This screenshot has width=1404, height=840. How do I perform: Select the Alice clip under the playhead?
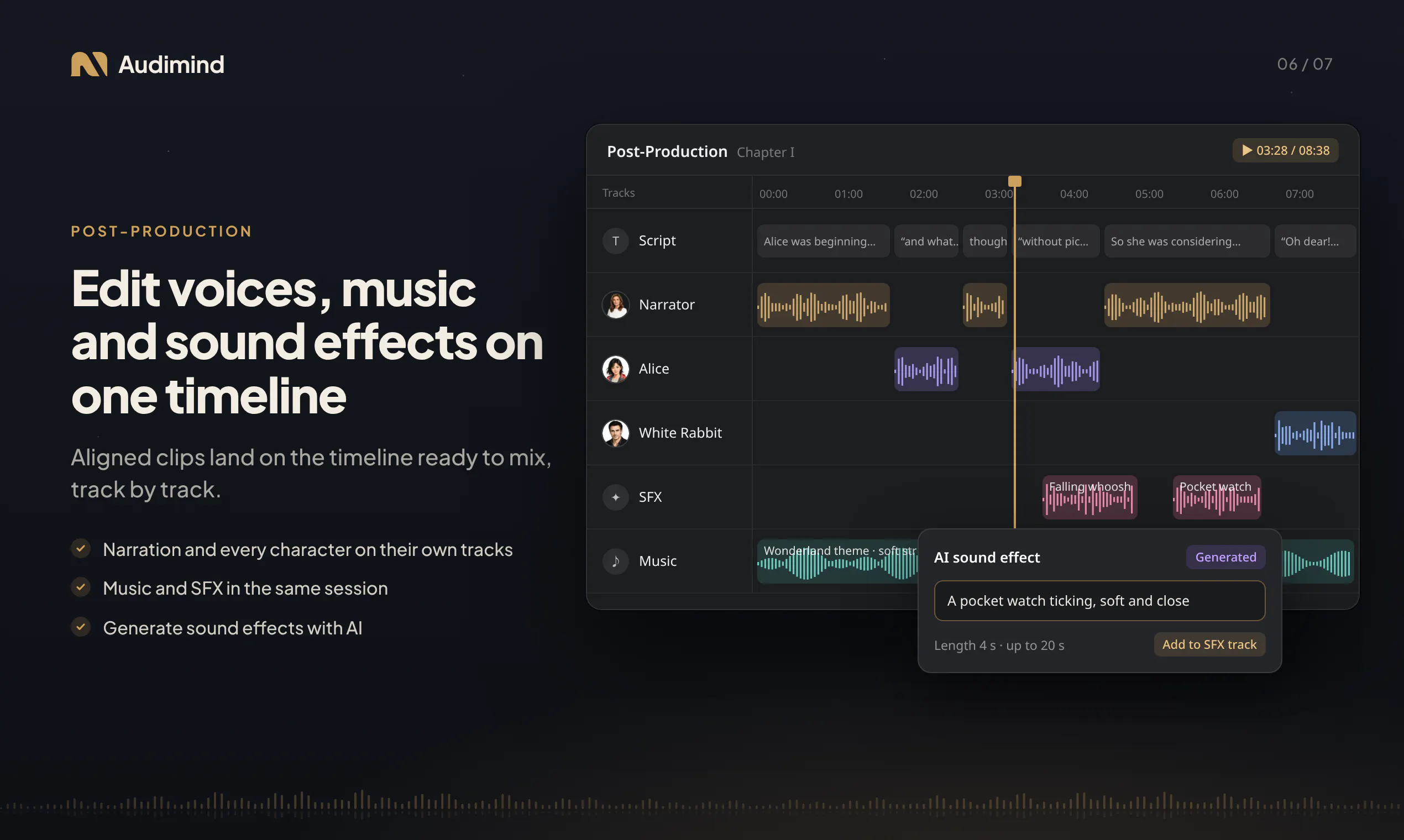click(1056, 369)
